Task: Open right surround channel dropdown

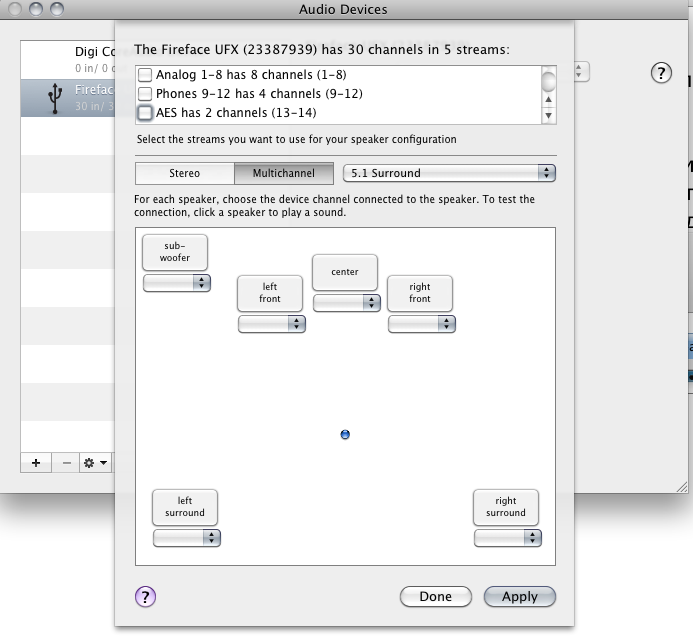Action: click(x=508, y=538)
